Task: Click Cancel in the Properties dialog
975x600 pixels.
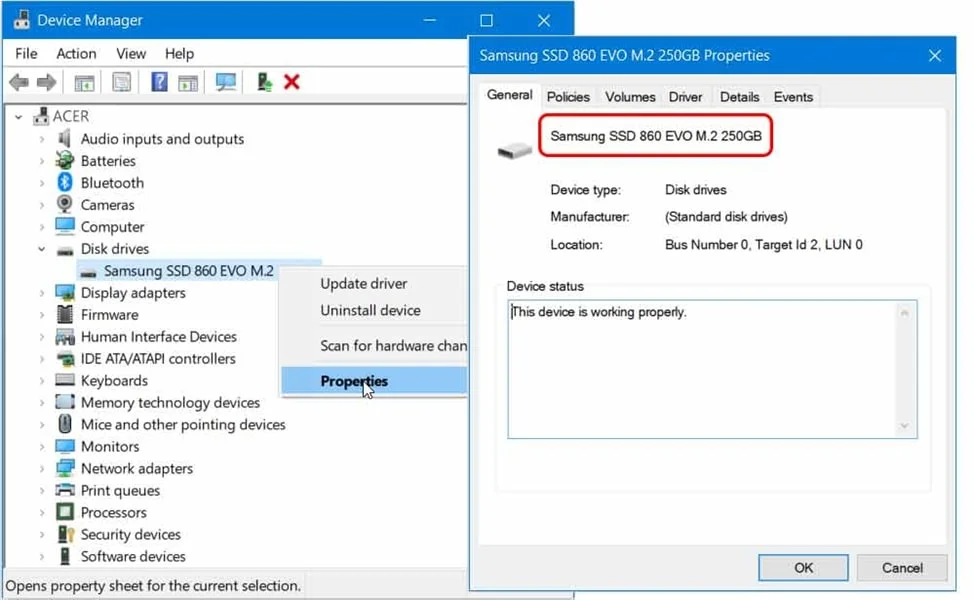Action: [x=902, y=568]
